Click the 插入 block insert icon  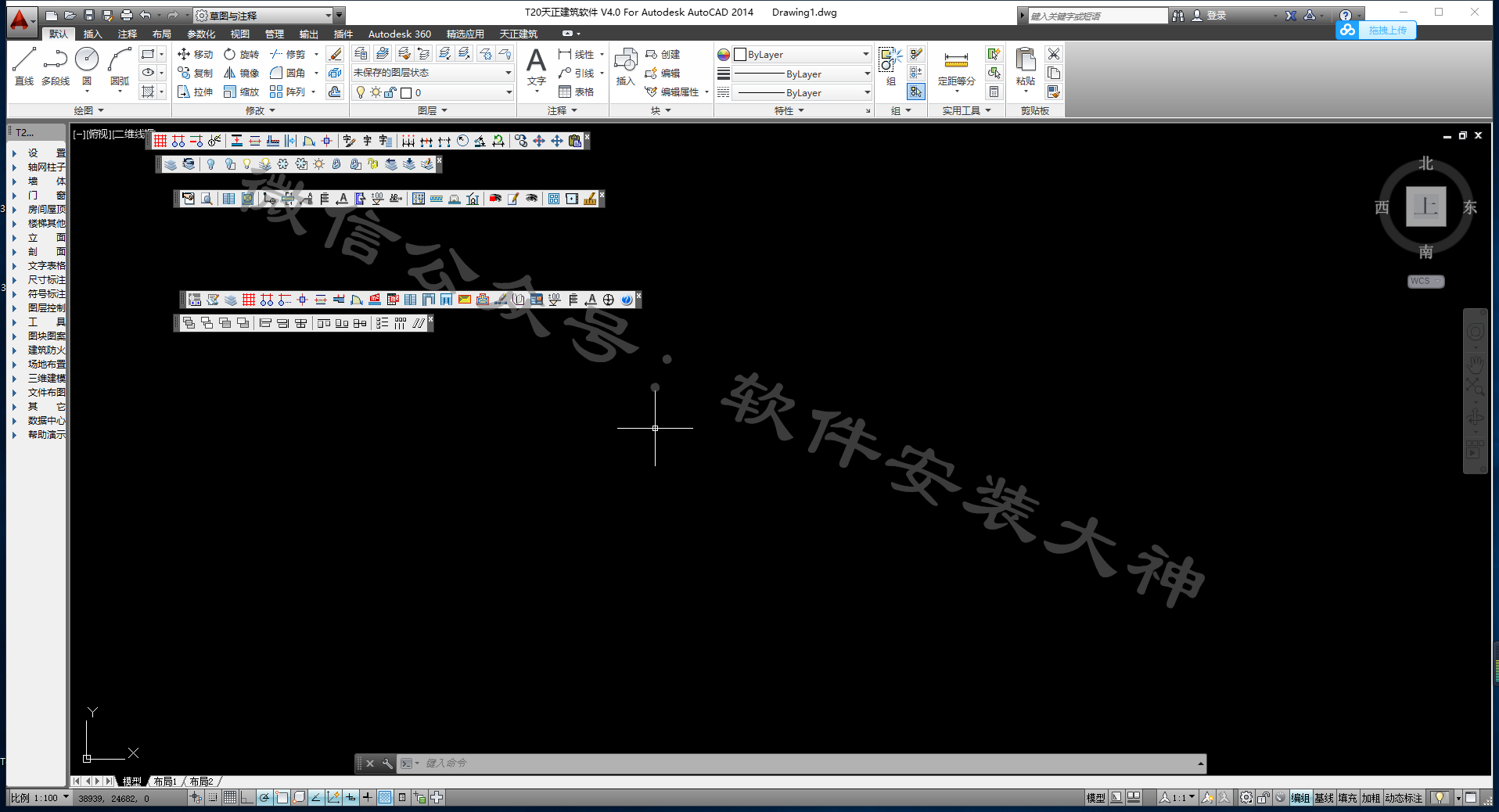pos(625,61)
